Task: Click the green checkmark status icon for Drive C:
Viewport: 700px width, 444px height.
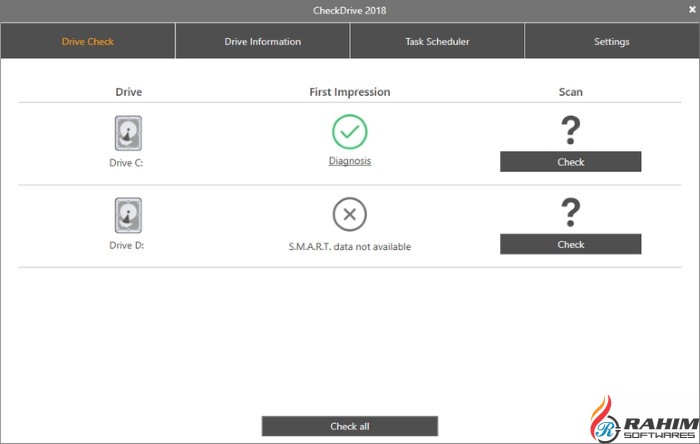Action: click(350, 132)
